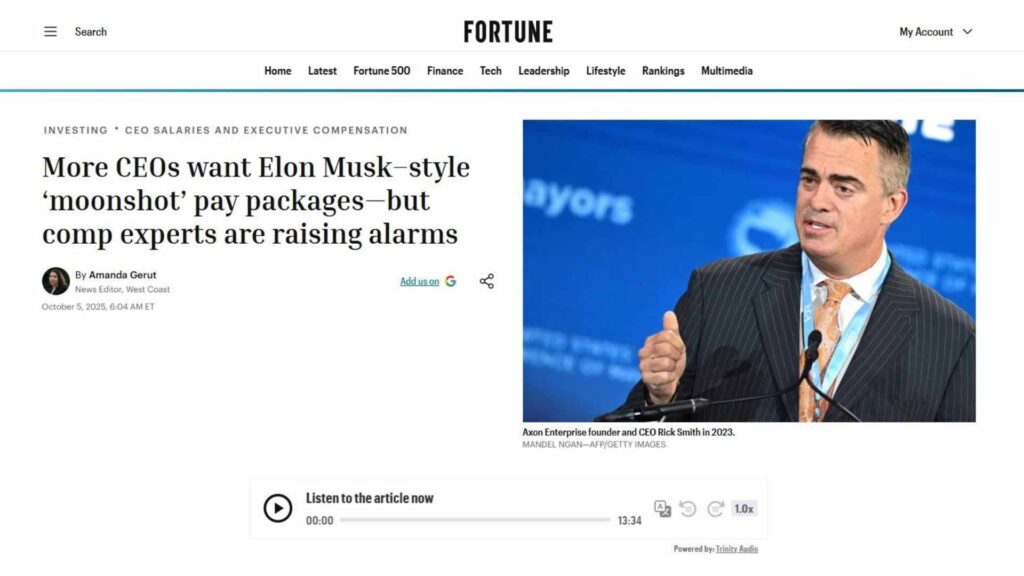Viewport: 1024px width, 576px height.
Task: Open the Fortune 500 menu item
Action: coord(381,71)
